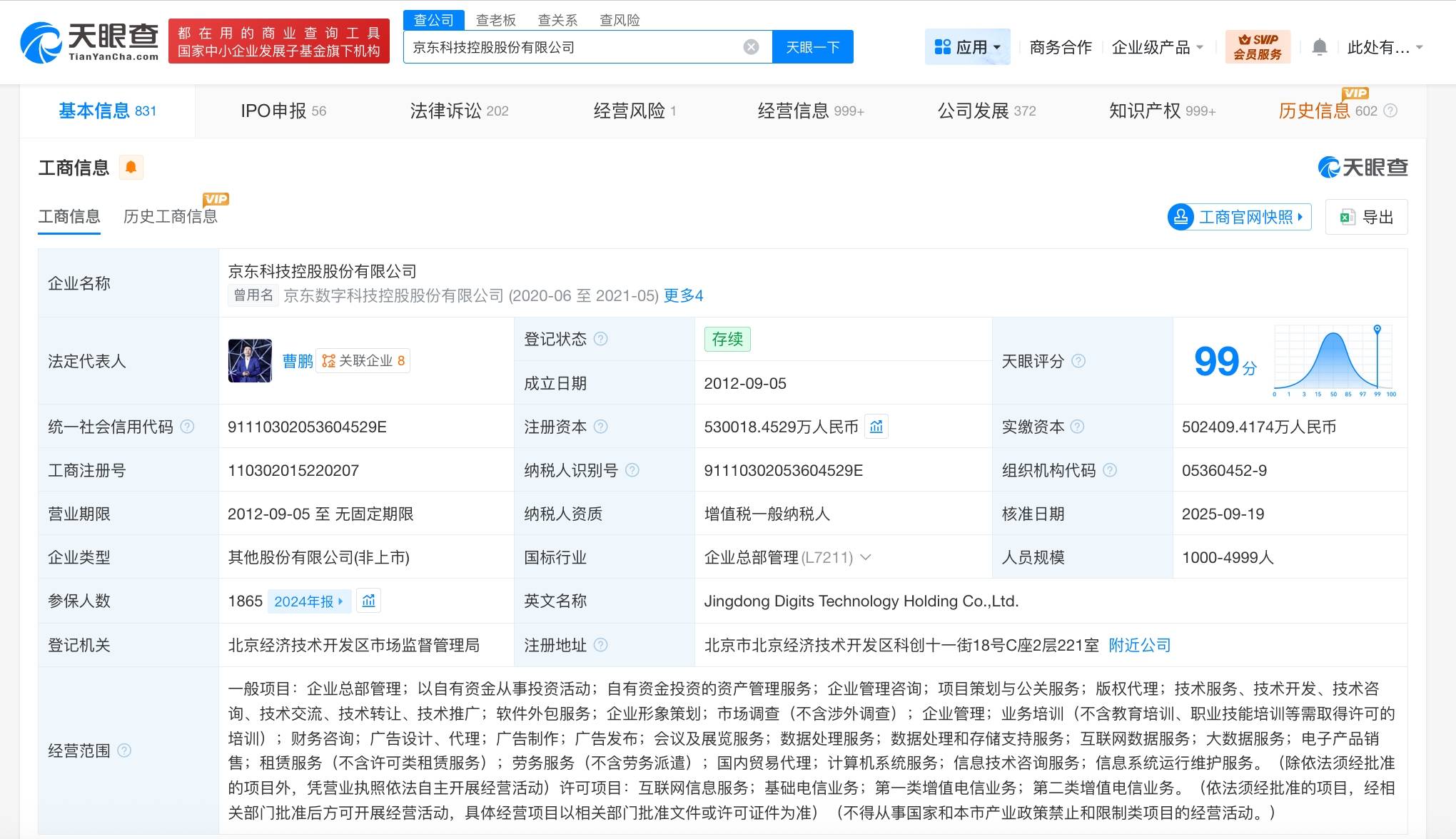Image resolution: width=1456 pixels, height=839 pixels.
Task: Open the 应用 dropdown menu
Action: [x=967, y=47]
